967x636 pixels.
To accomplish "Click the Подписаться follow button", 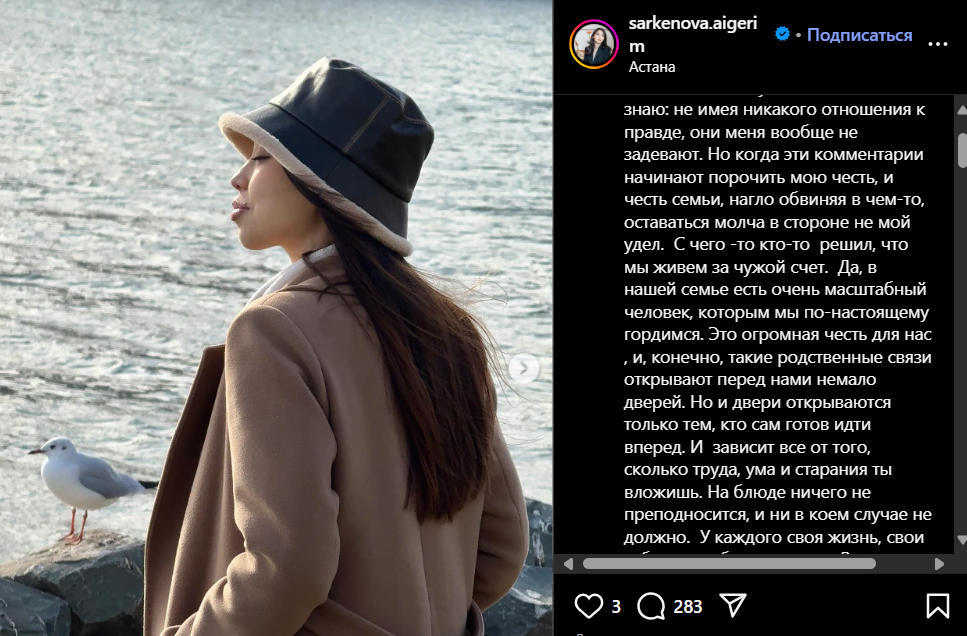I will click(859, 35).
